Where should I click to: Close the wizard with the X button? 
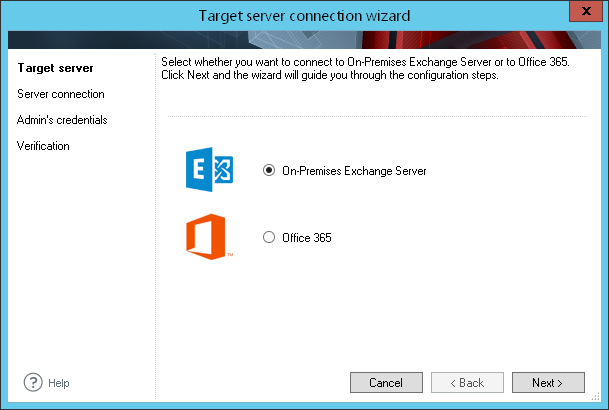[586, 11]
